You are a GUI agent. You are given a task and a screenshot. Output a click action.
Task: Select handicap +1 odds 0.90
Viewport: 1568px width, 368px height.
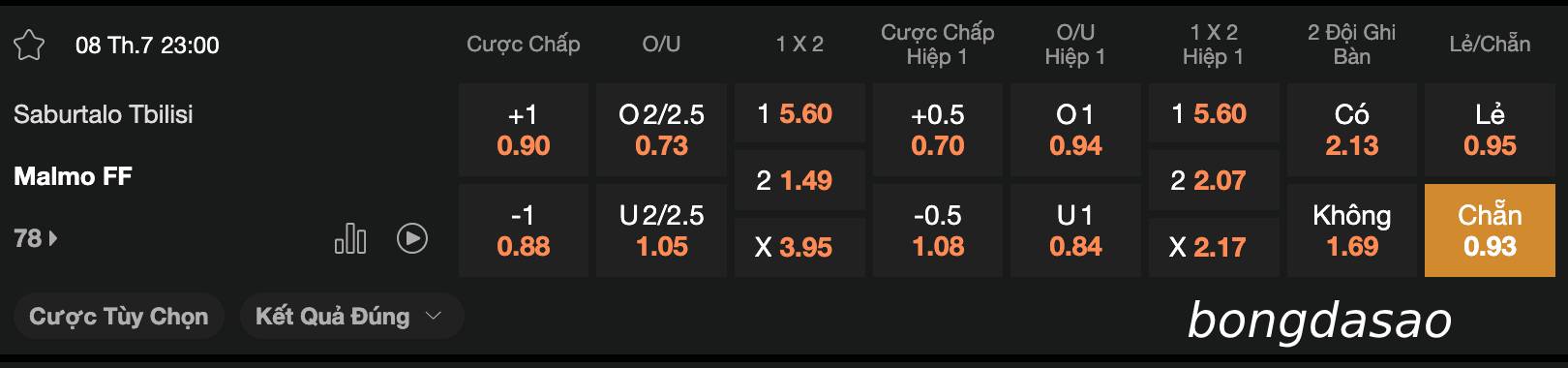tap(524, 130)
